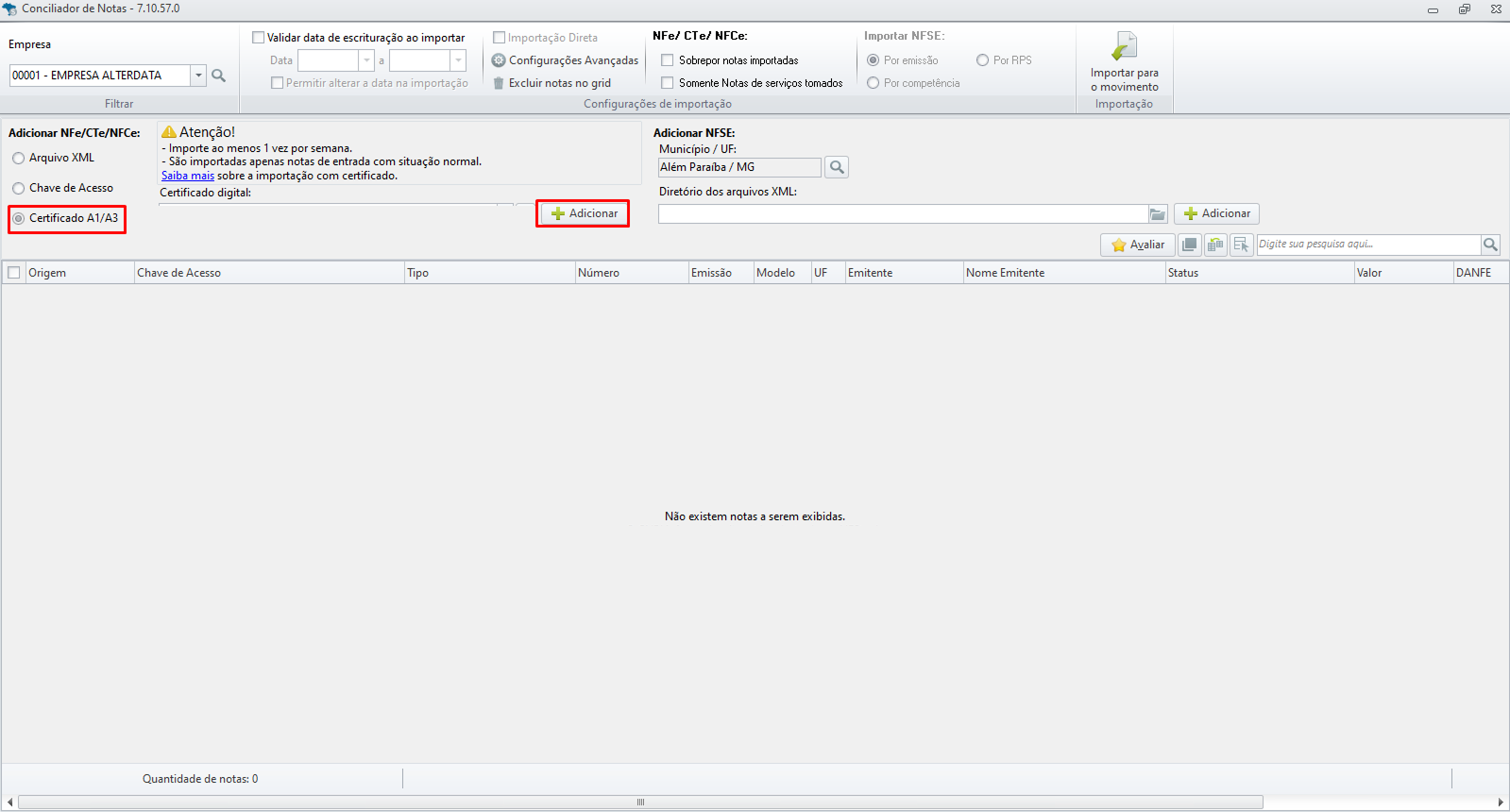Click the stacked-windows icon next to Avaliar

tap(1190, 245)
